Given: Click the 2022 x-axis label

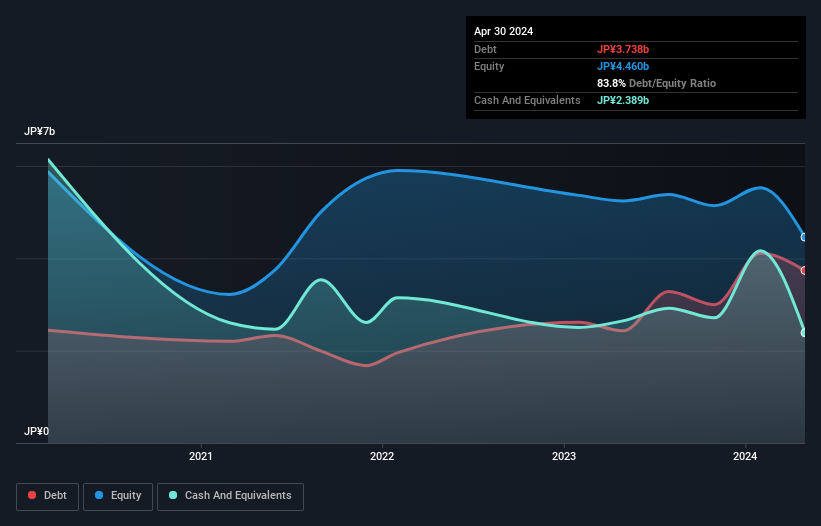Looking at the screenshot, I should [382, 456].
